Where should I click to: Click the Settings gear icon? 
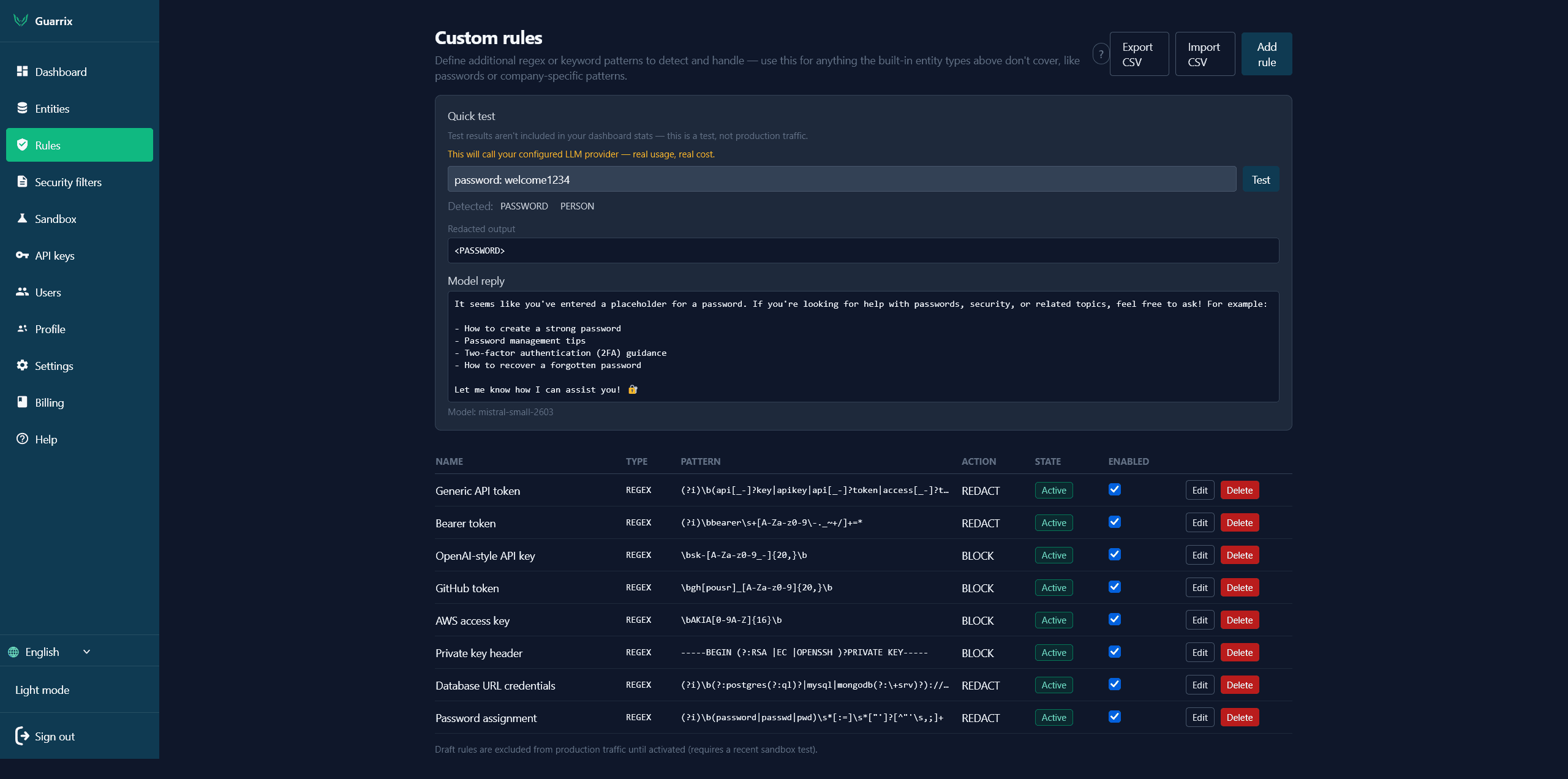coord(22,365)
